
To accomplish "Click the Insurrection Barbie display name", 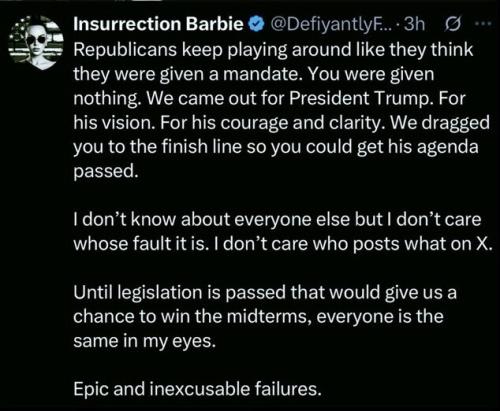I will [158, 24].
